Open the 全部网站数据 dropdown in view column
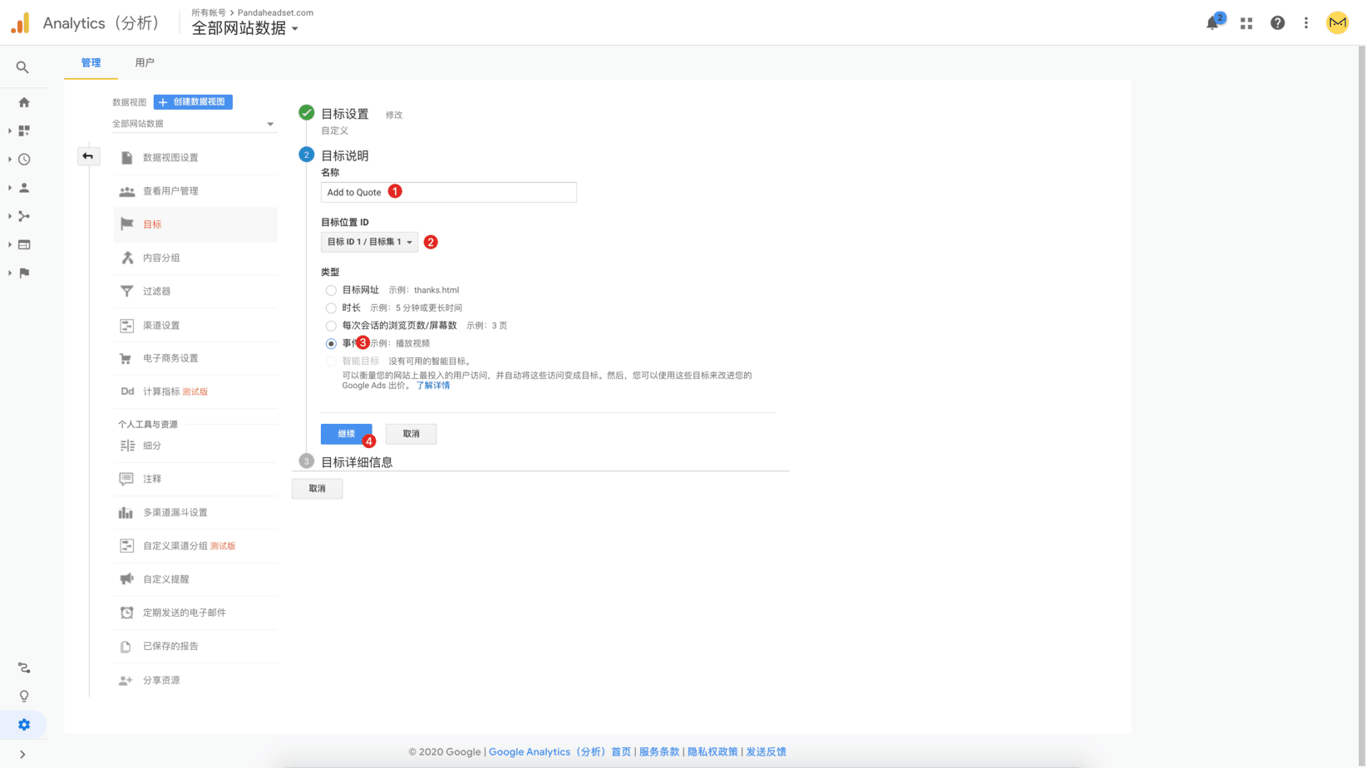The width and height of the screenshot is (1366, 768). (193, 124)
